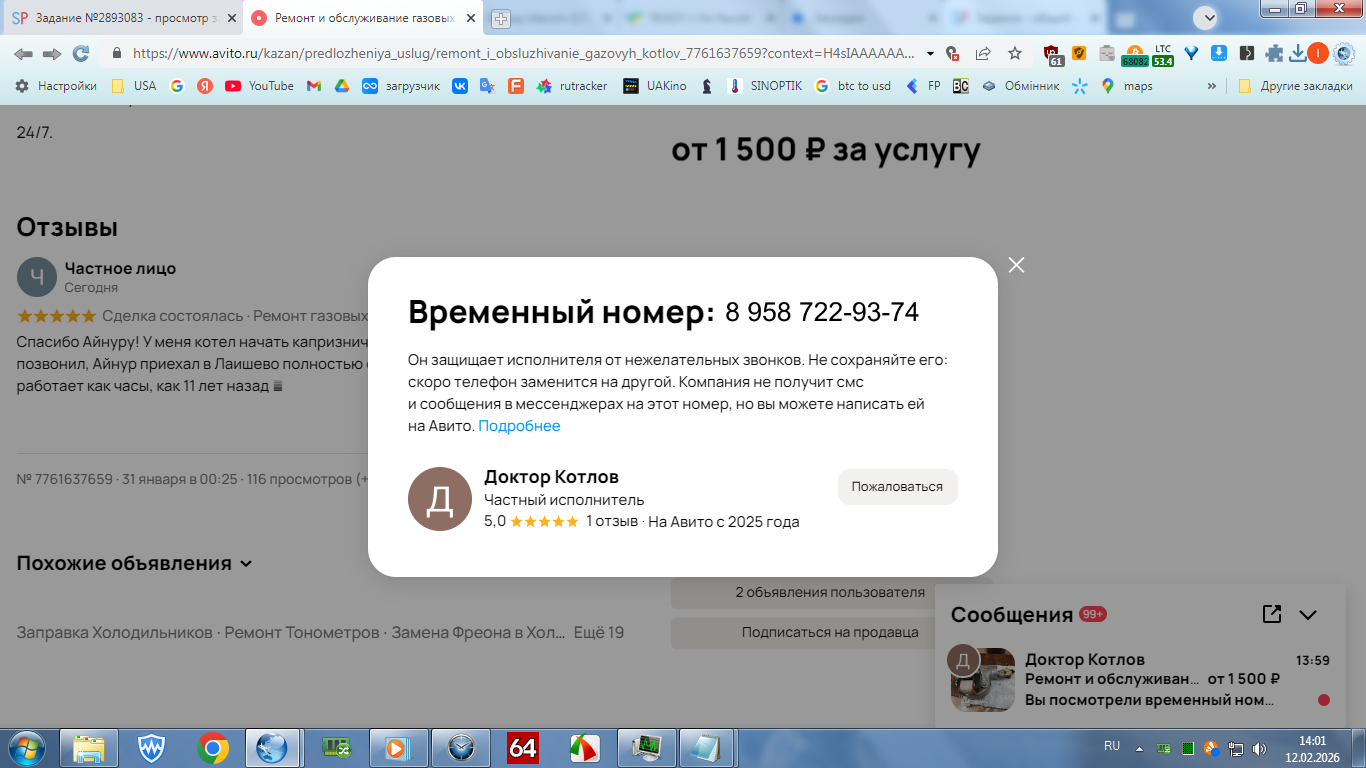Open Настройки bookmark
This screenshot has height=768, width=1366.
pos(56,86)
